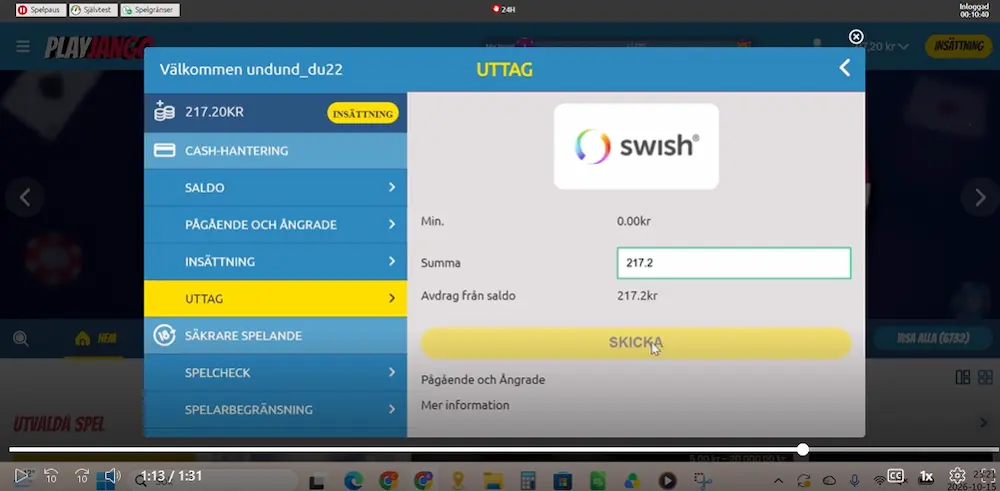Click the chevron on the Uttag row
The width and height of the screenshot is (1000, 491).
click(392, 298)
